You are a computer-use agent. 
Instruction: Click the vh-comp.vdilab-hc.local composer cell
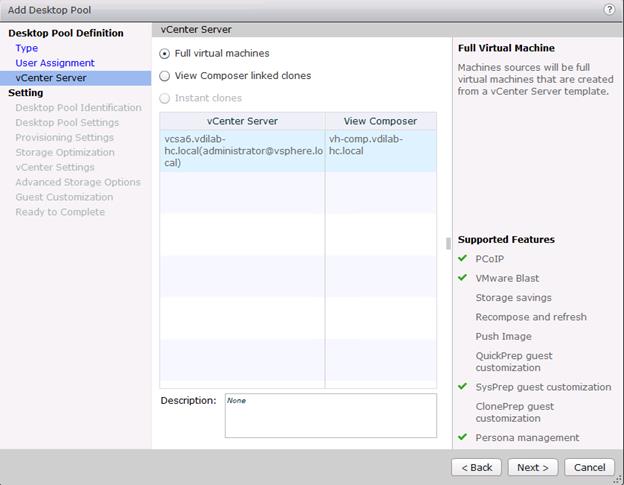pyautogui.click(x=380, y=151)
